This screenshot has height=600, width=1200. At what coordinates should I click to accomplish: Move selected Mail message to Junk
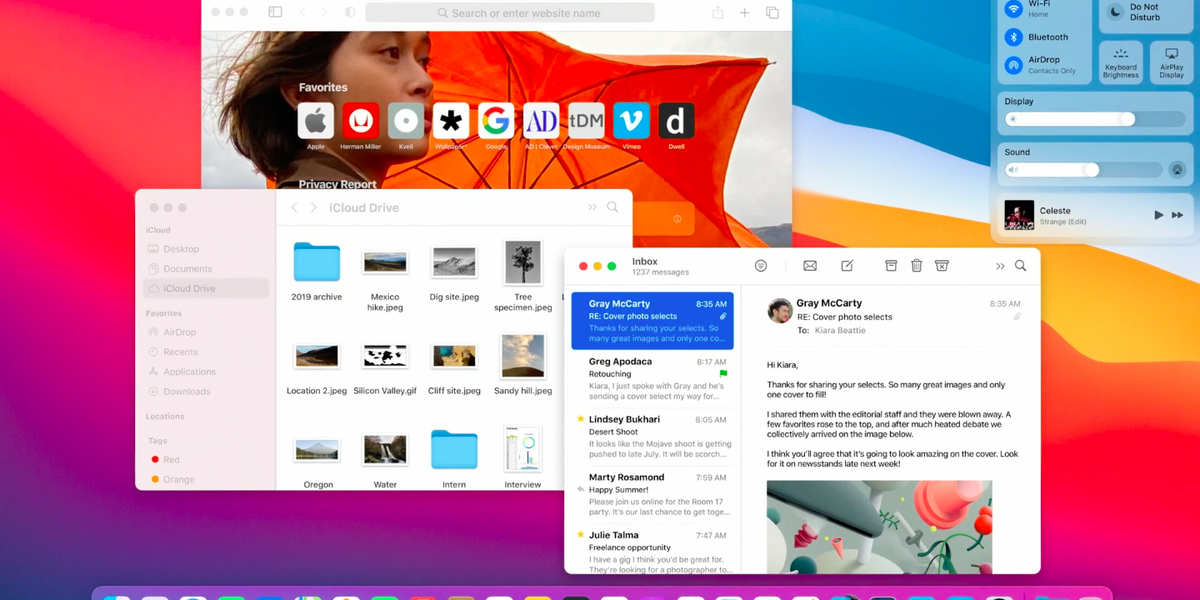[941, 266]
